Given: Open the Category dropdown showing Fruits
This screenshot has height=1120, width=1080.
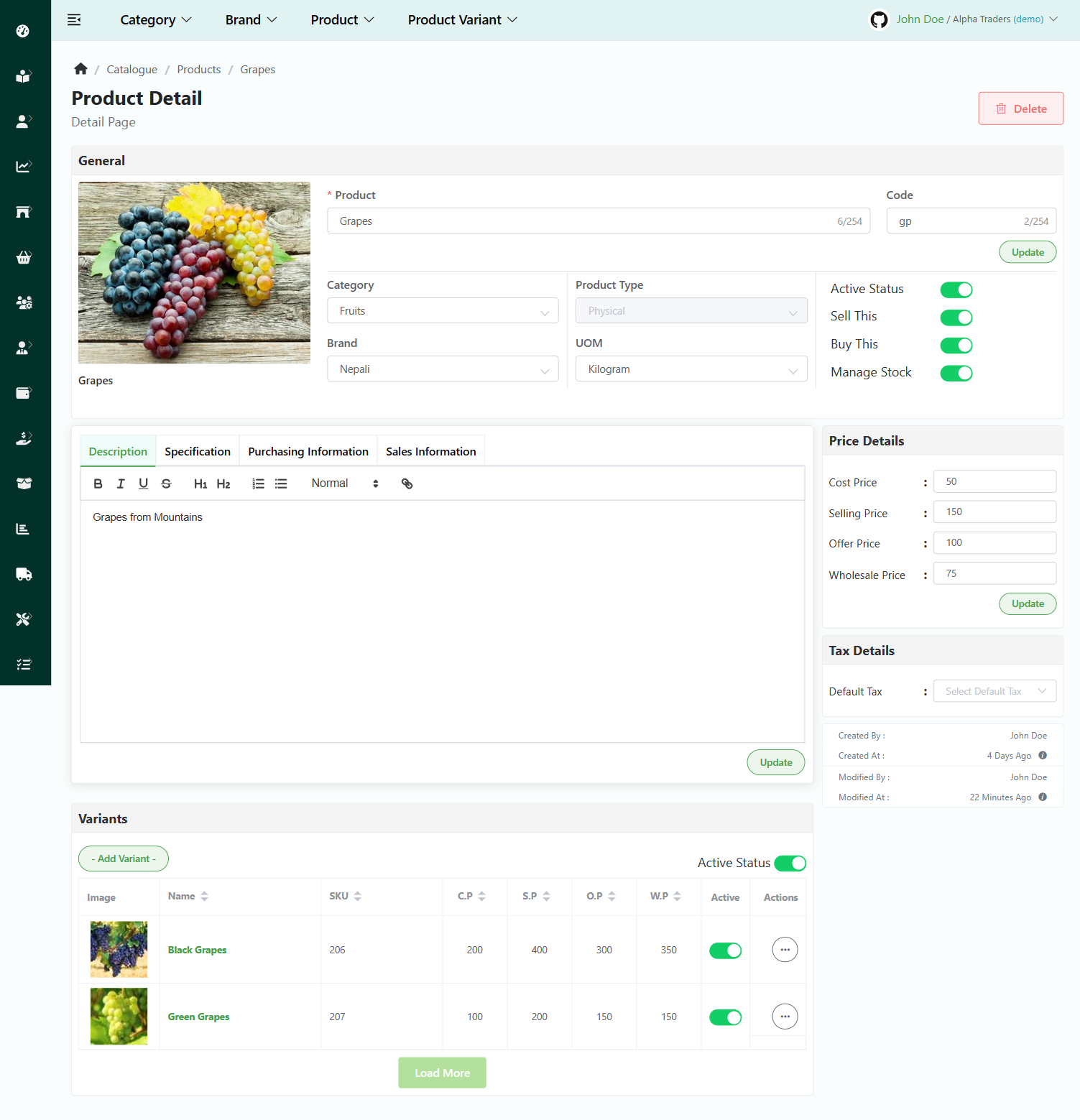Looking at the screenshot, I should [x=443, y=311].
